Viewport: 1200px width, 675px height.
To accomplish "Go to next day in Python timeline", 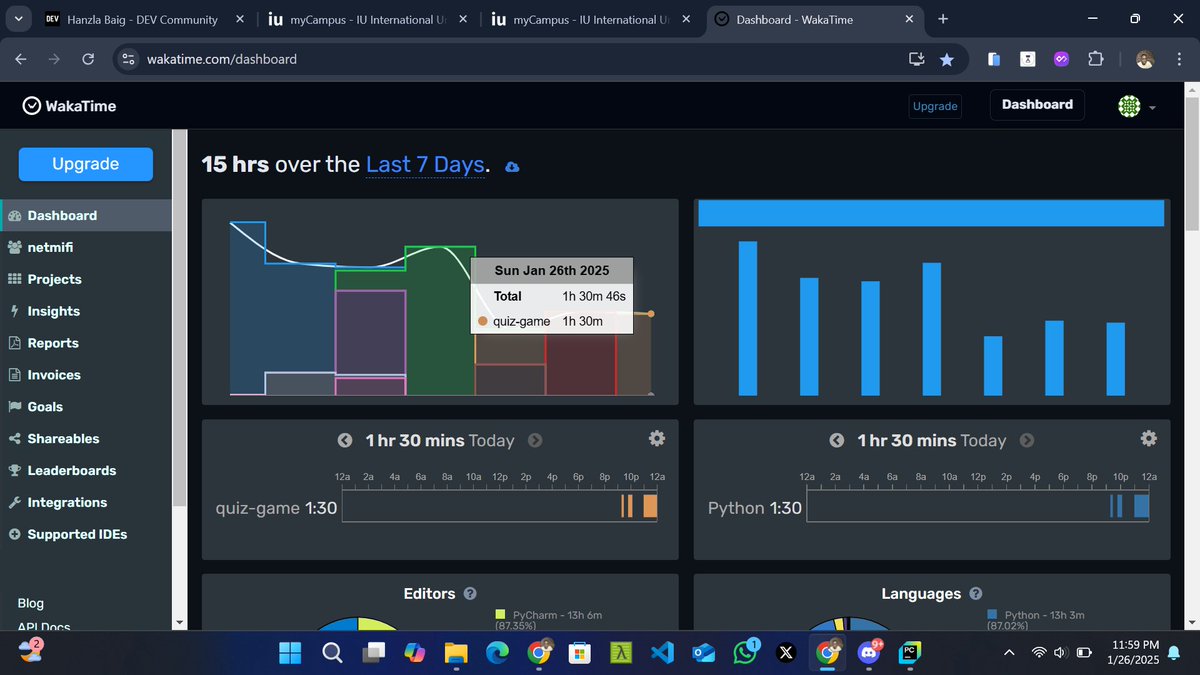I will (x=1027, y=440).
